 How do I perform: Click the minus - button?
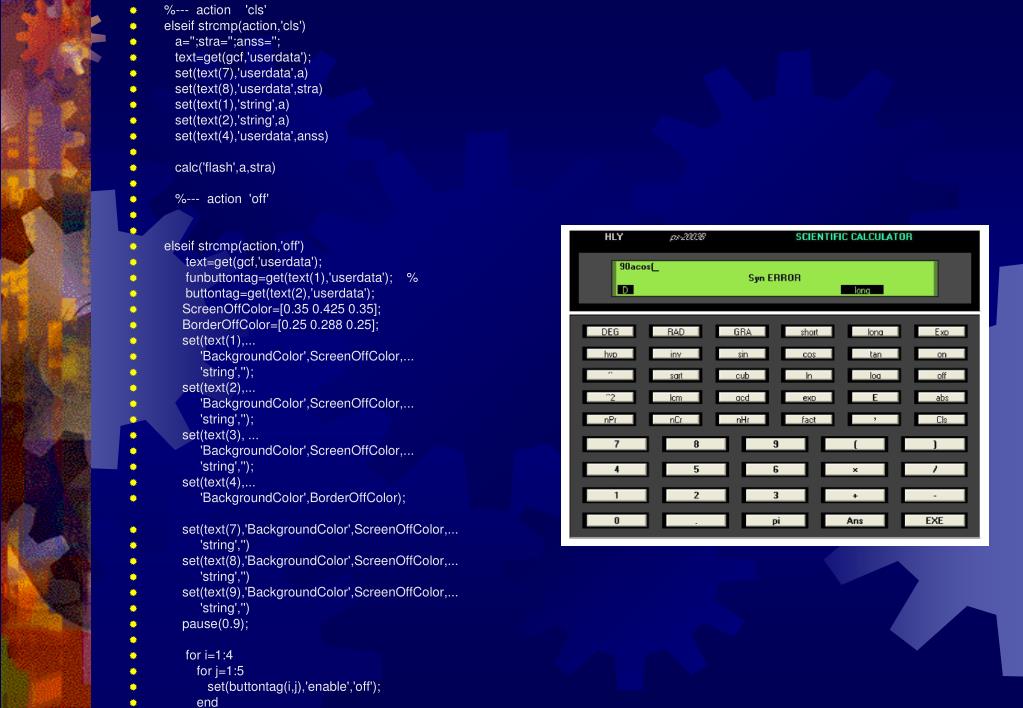click(934, 495)
